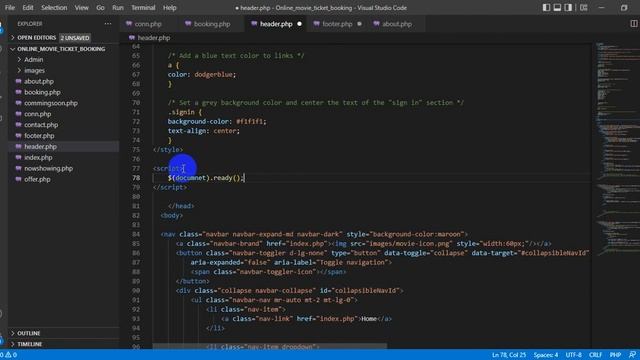The height and width of the screenshot is (360, 640).
Task: Open the Edit menu
Action: 28,8
